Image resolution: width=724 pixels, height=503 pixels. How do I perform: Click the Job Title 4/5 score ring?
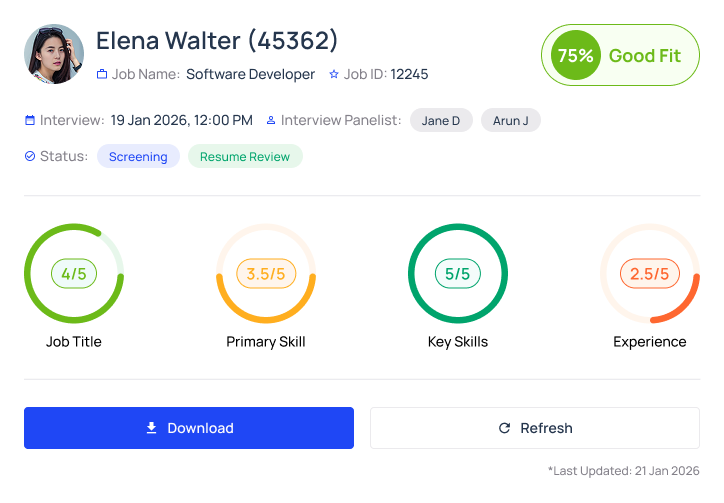coord(74,274)
